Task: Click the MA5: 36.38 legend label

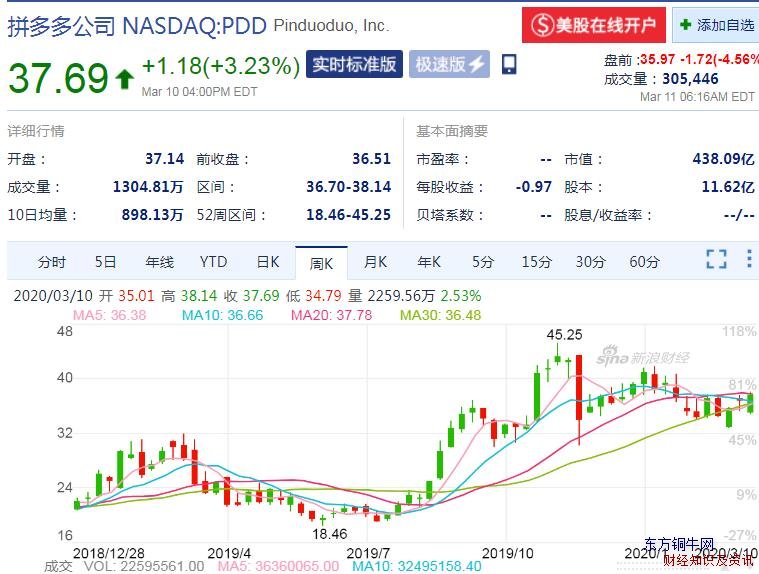Action: 109,315
